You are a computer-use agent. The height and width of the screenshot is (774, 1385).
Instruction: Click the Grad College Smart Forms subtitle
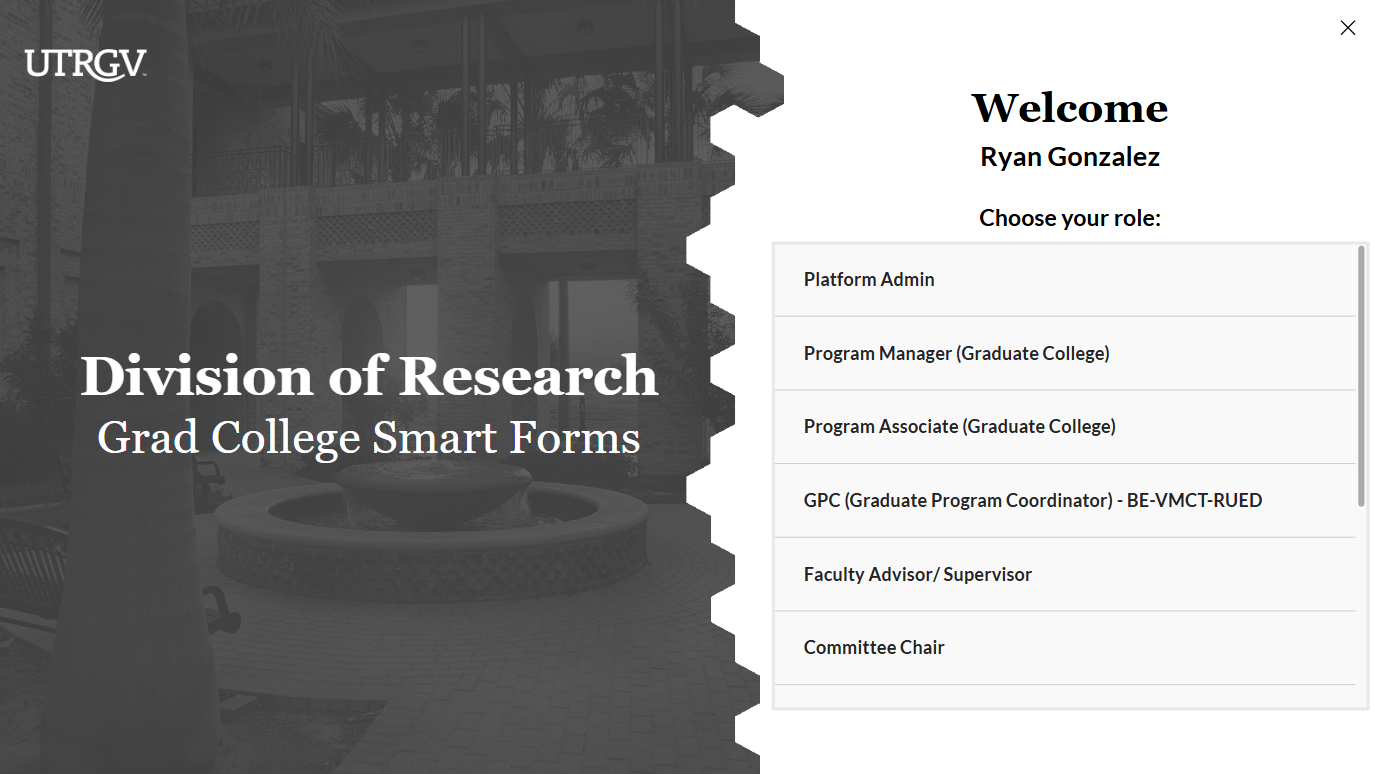pos(369,438)
